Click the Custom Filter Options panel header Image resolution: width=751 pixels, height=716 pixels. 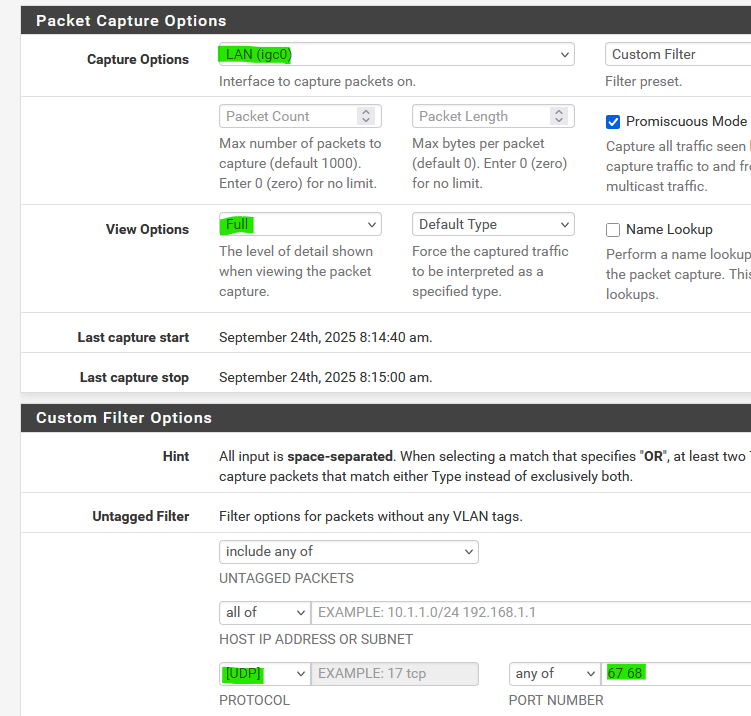coord(385,418)
